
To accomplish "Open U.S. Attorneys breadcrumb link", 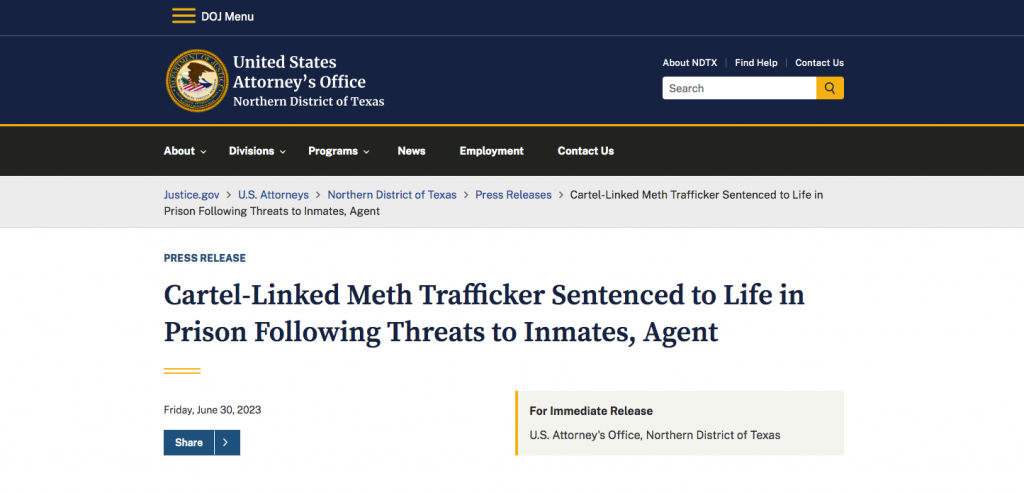I will point(273,195).
